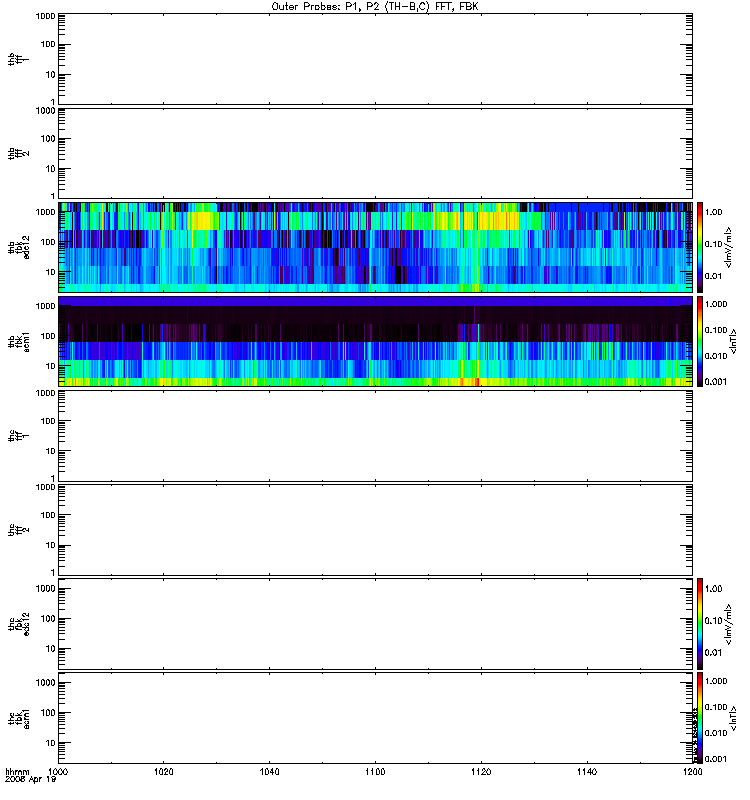The image size is (750, 800).
Task: Click the '1040' time label on the bottom axis
Action: (269, 771)
